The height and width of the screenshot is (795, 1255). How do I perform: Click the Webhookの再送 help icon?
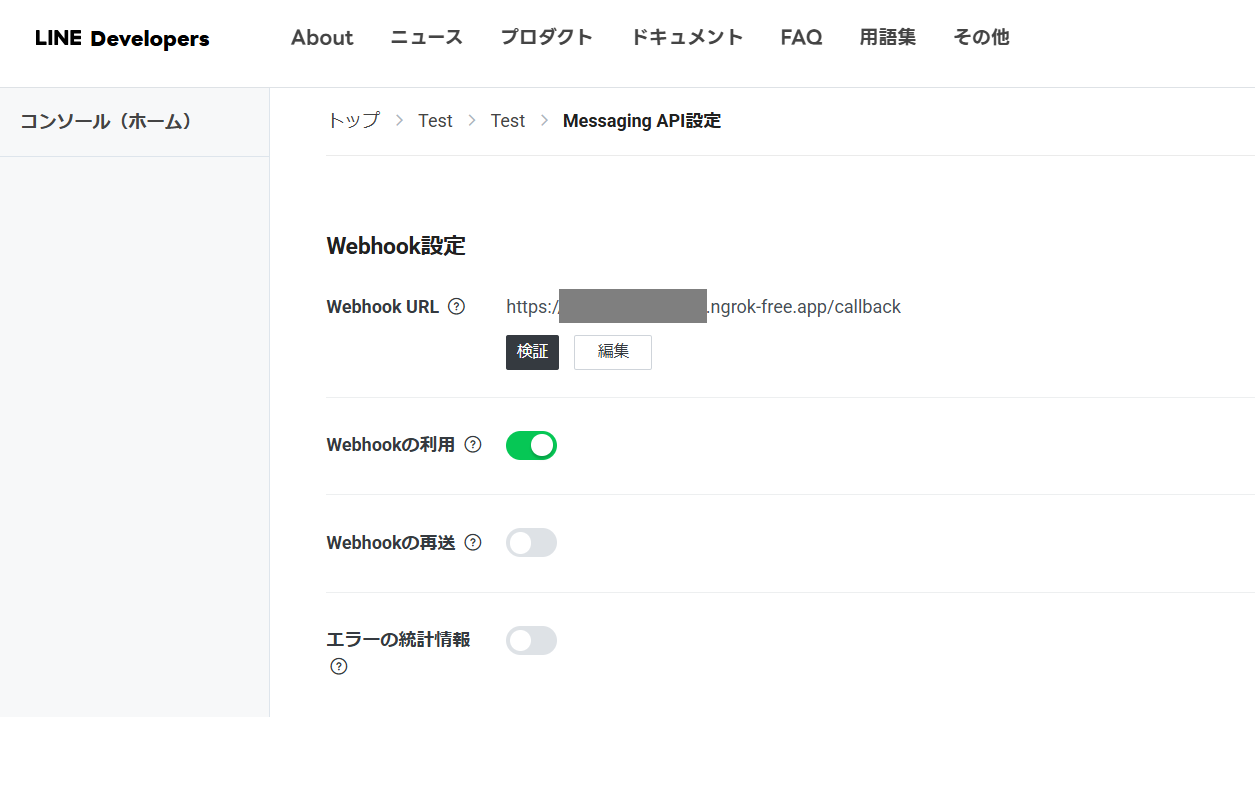tap(472, 542)
